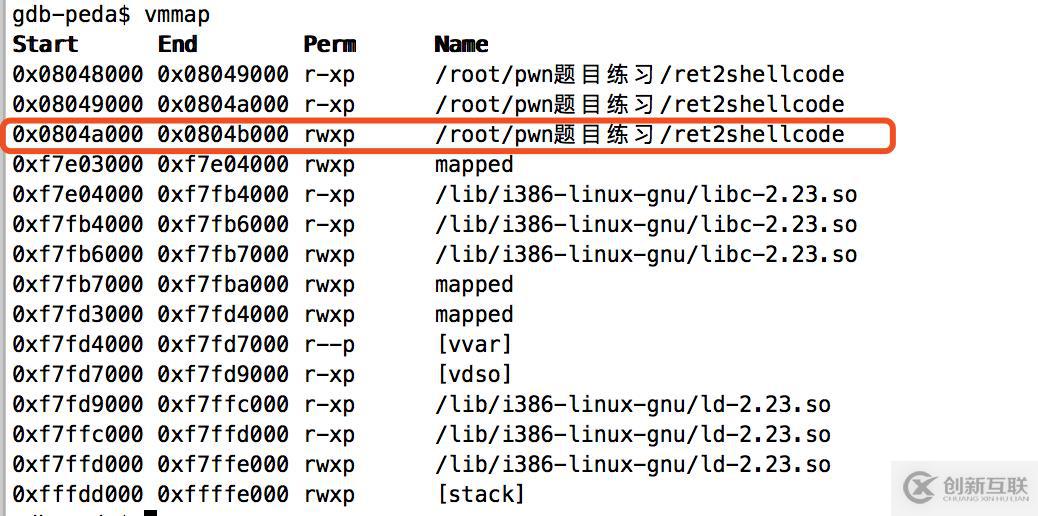
Task: Click ld-2.23.so path in 0xf7ffd000 row
Action: click(x=633, y=465)
